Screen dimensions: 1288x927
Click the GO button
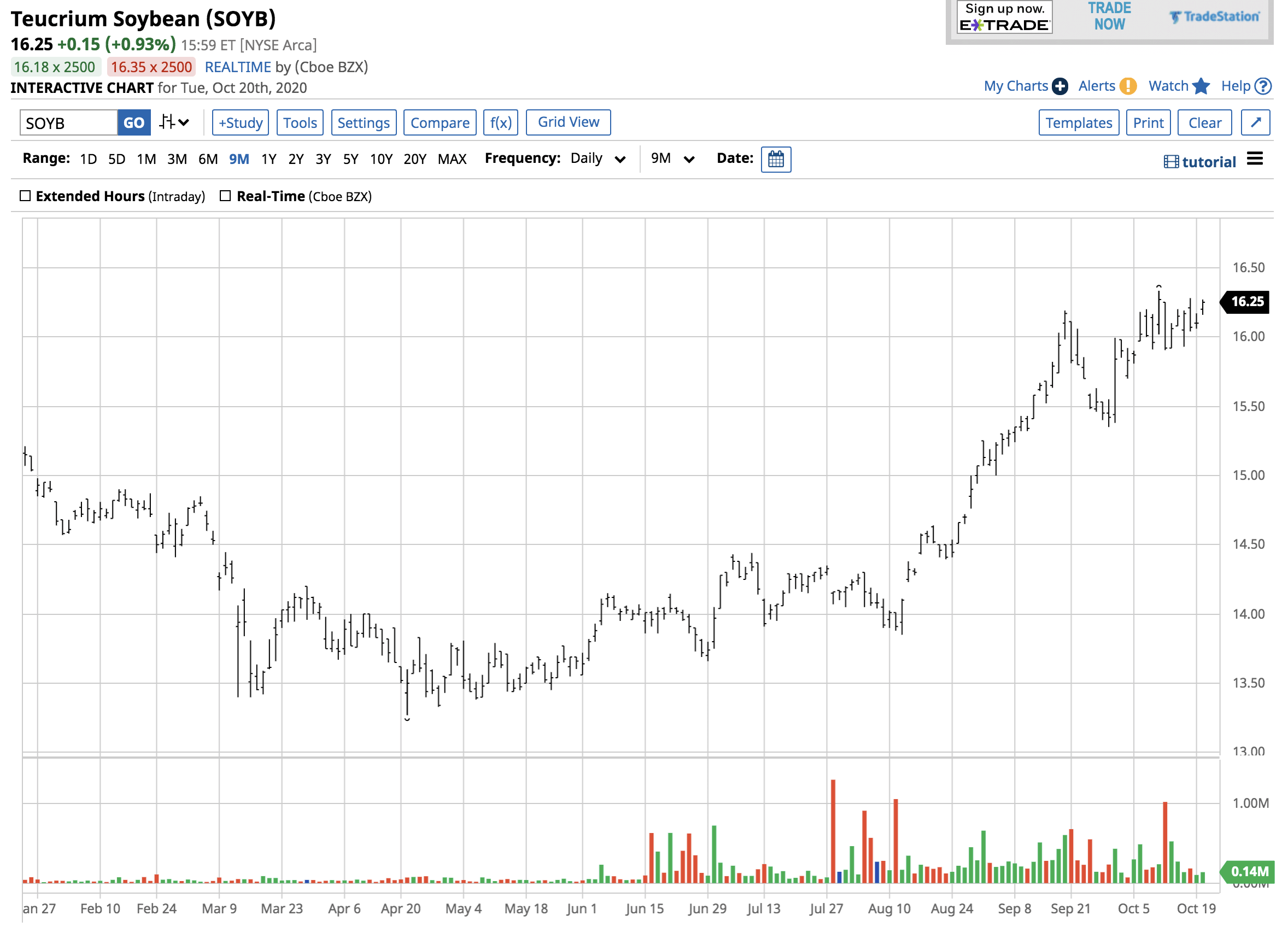click(134, 122)
